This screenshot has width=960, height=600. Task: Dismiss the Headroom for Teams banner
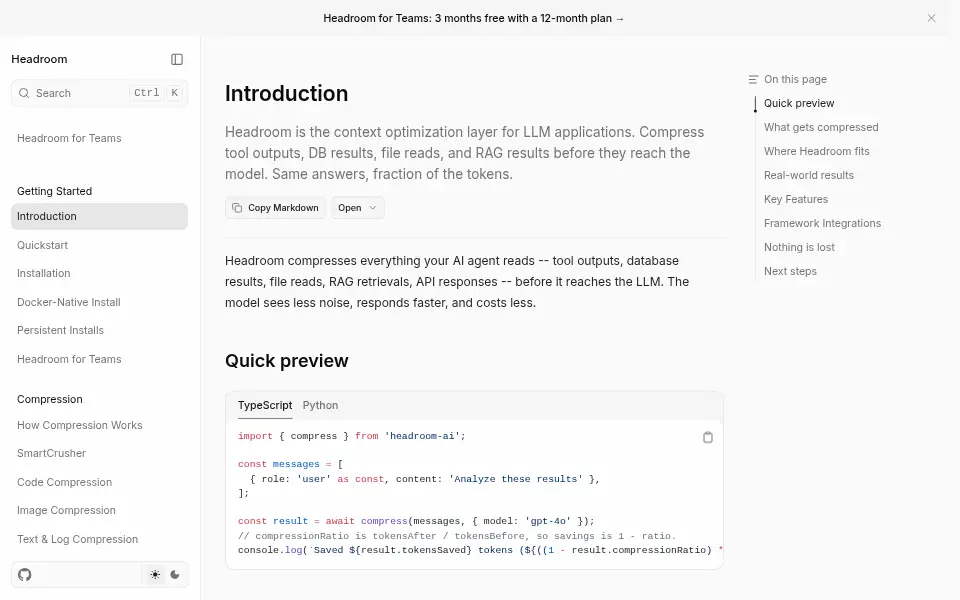click(931, 18)
